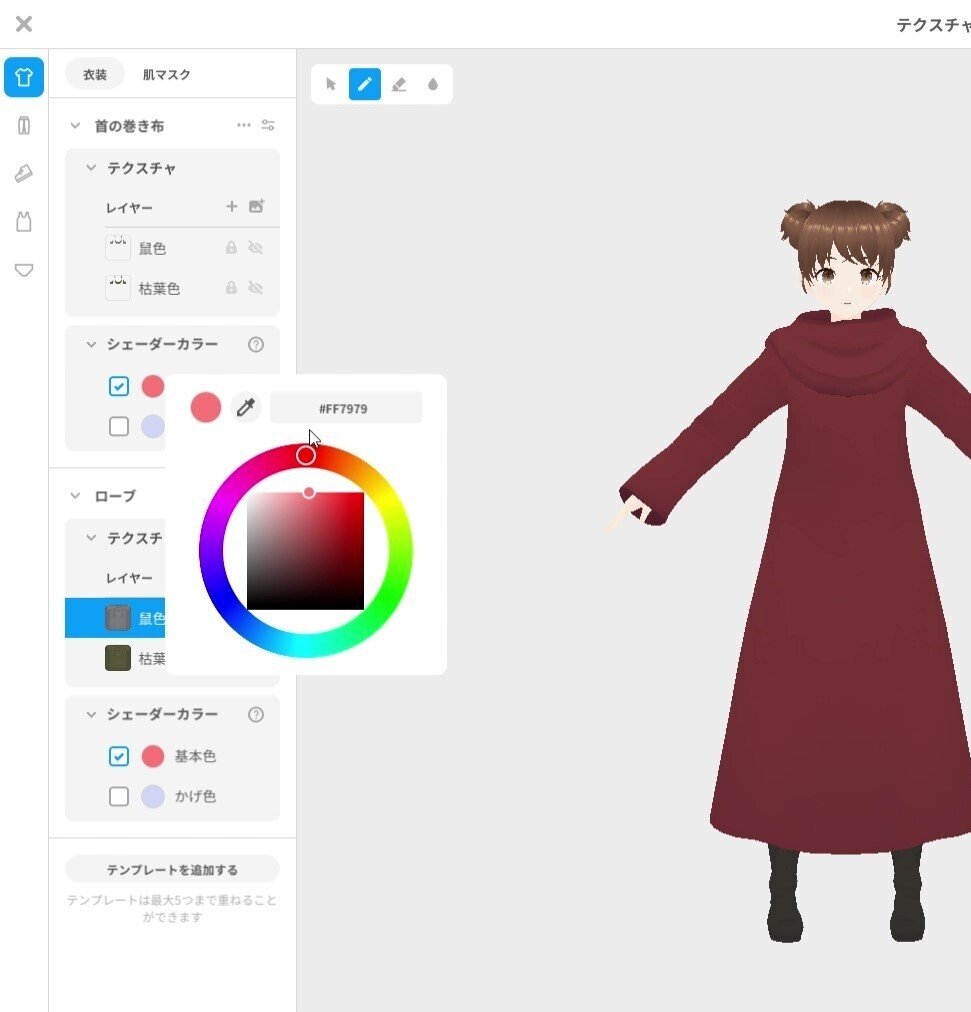Add a new layer to 首の巻き布

pyautogui.click(x=232, y=207)
